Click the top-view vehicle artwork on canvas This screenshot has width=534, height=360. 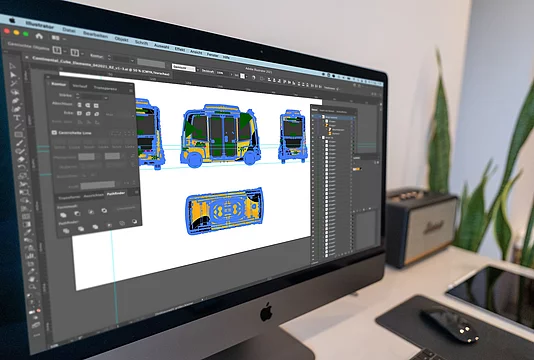pyautogui.click(x=224, y=211)
